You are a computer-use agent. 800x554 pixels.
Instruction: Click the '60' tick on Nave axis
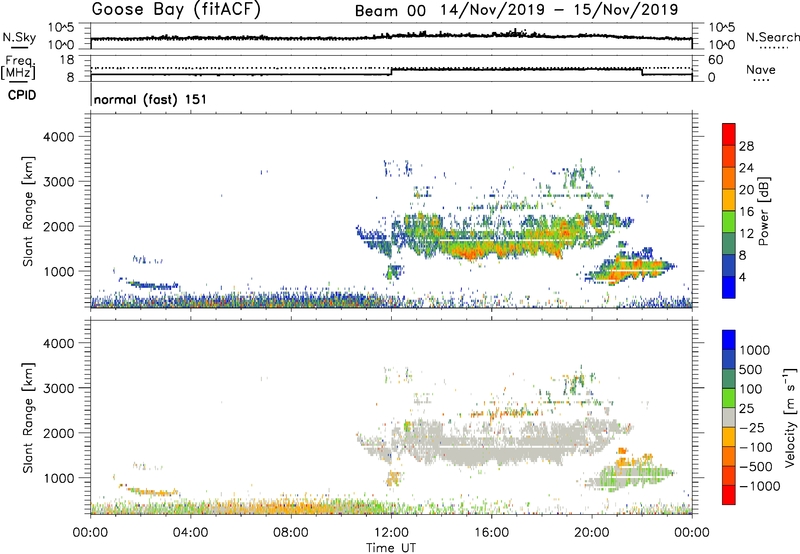tap(716, 60)
